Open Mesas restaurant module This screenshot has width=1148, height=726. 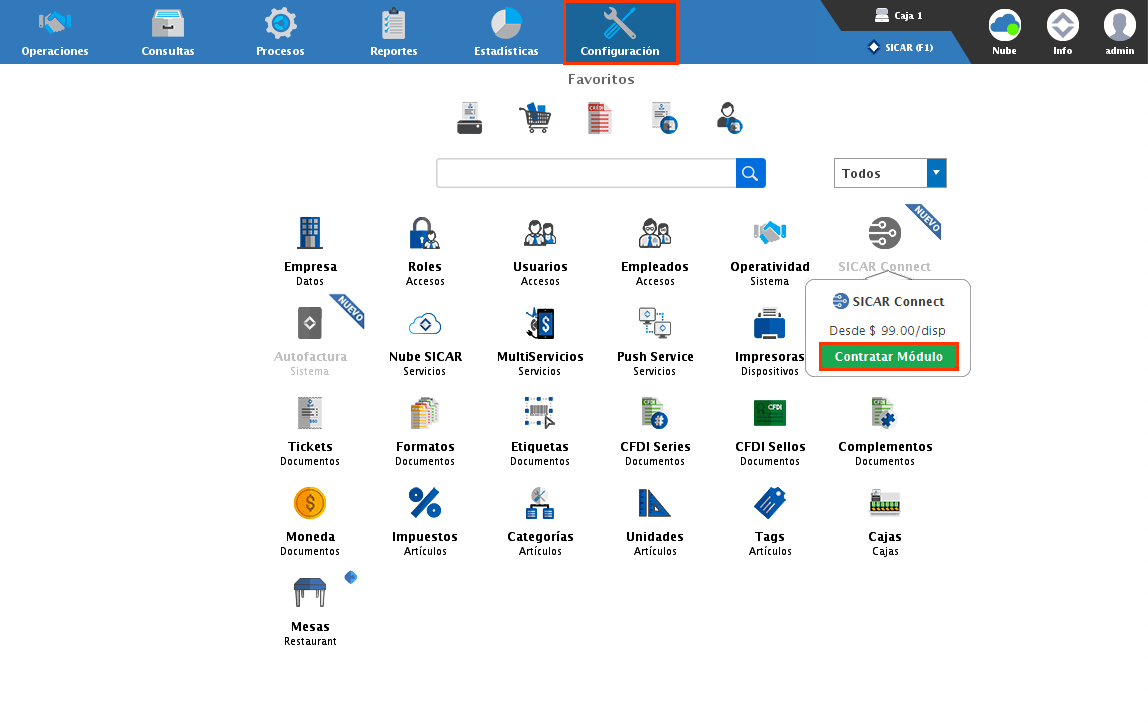point(310,594)
